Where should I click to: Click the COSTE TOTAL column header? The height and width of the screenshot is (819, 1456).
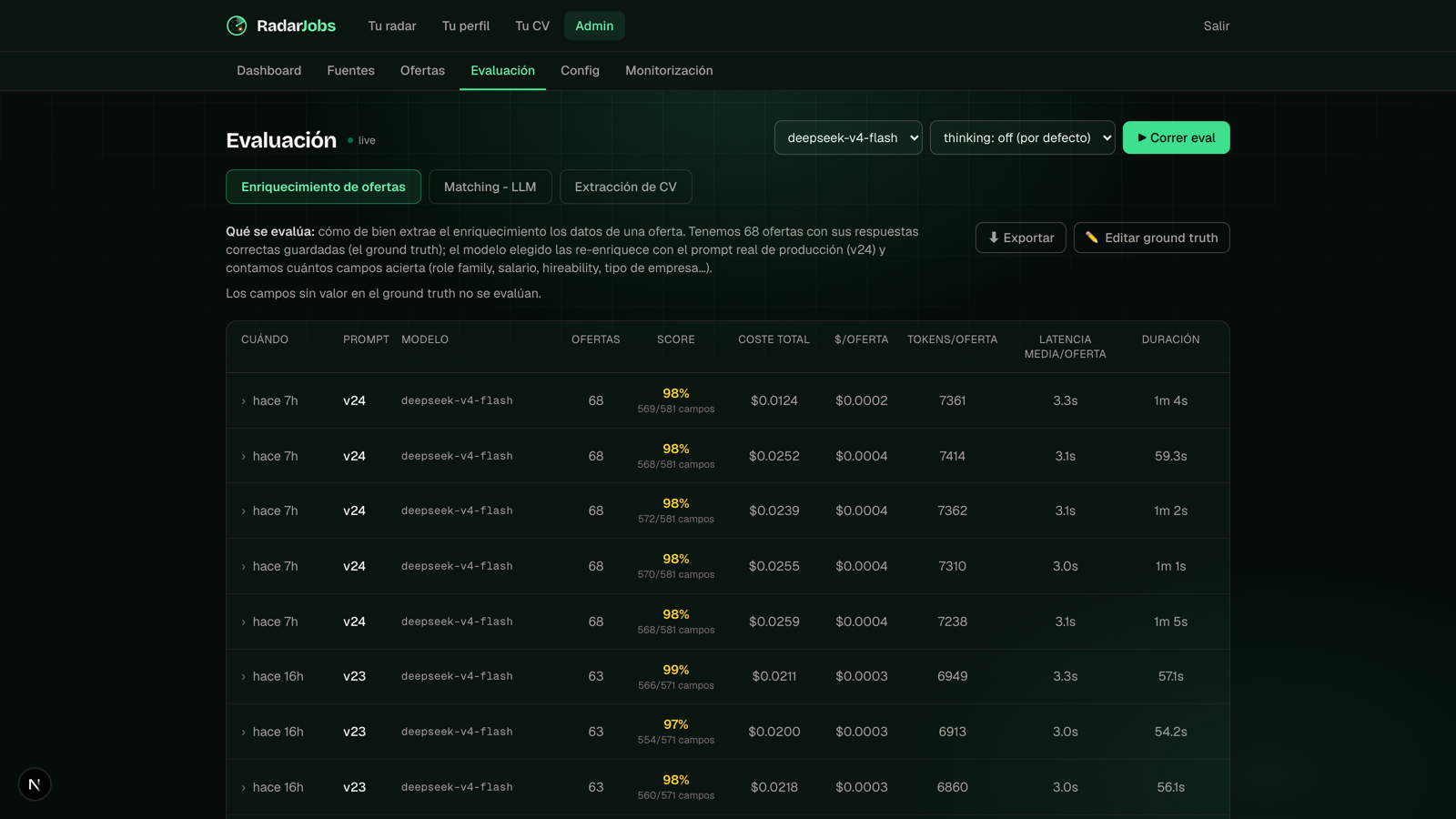coord(773,339)
